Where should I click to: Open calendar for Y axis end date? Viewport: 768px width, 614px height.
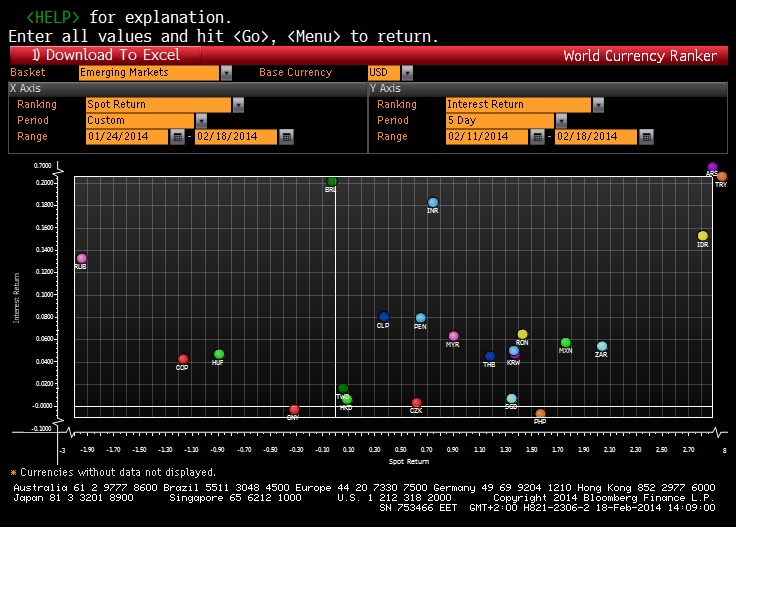[x=647, y=137]
